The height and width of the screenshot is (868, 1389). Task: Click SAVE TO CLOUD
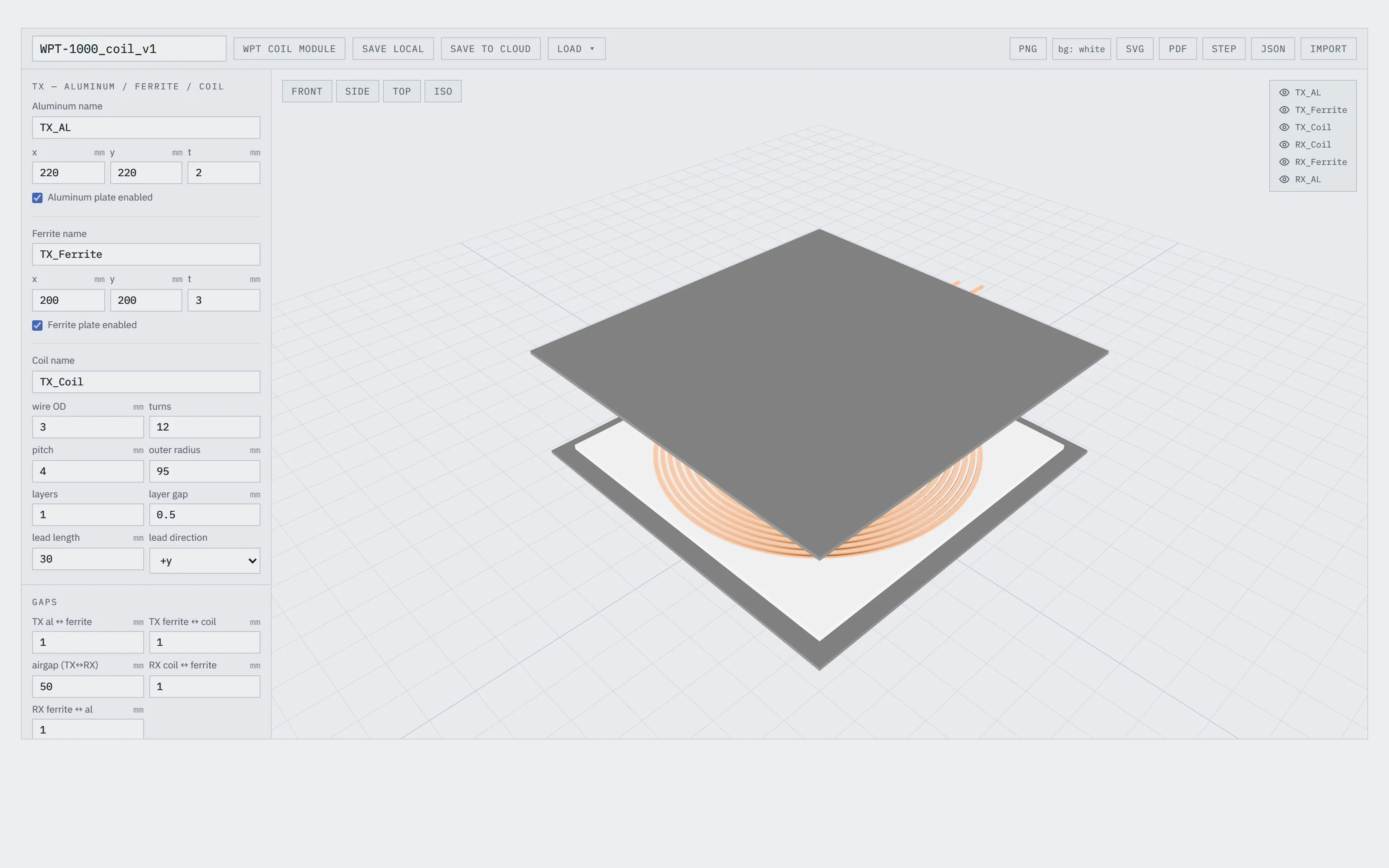491,49
